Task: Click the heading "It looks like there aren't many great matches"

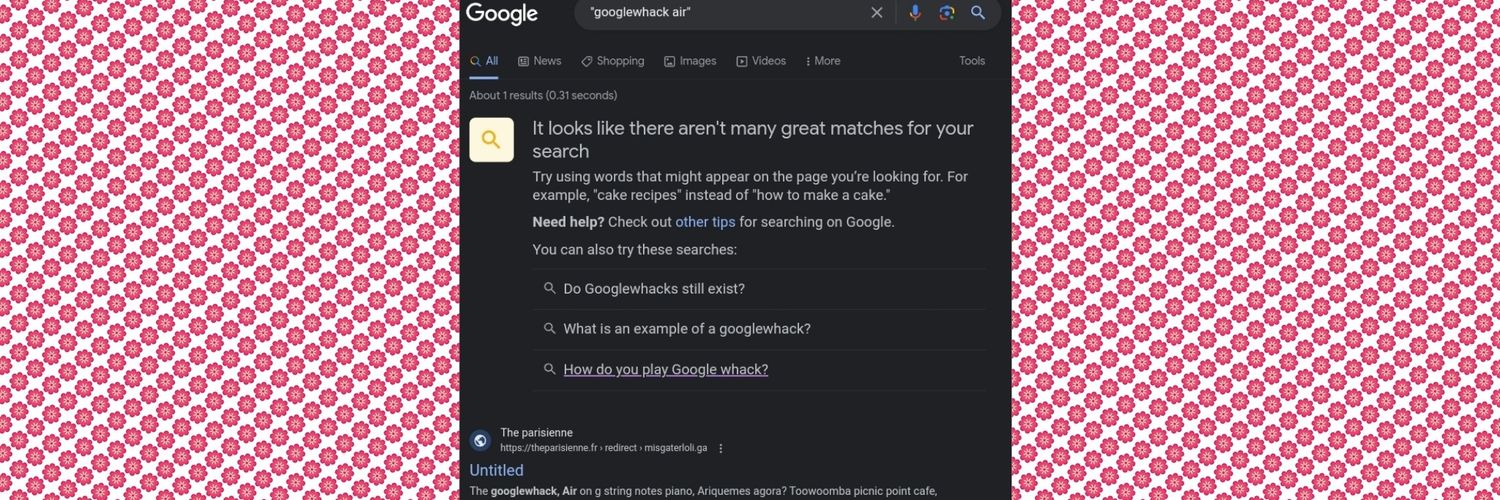Action: [753, 140]
